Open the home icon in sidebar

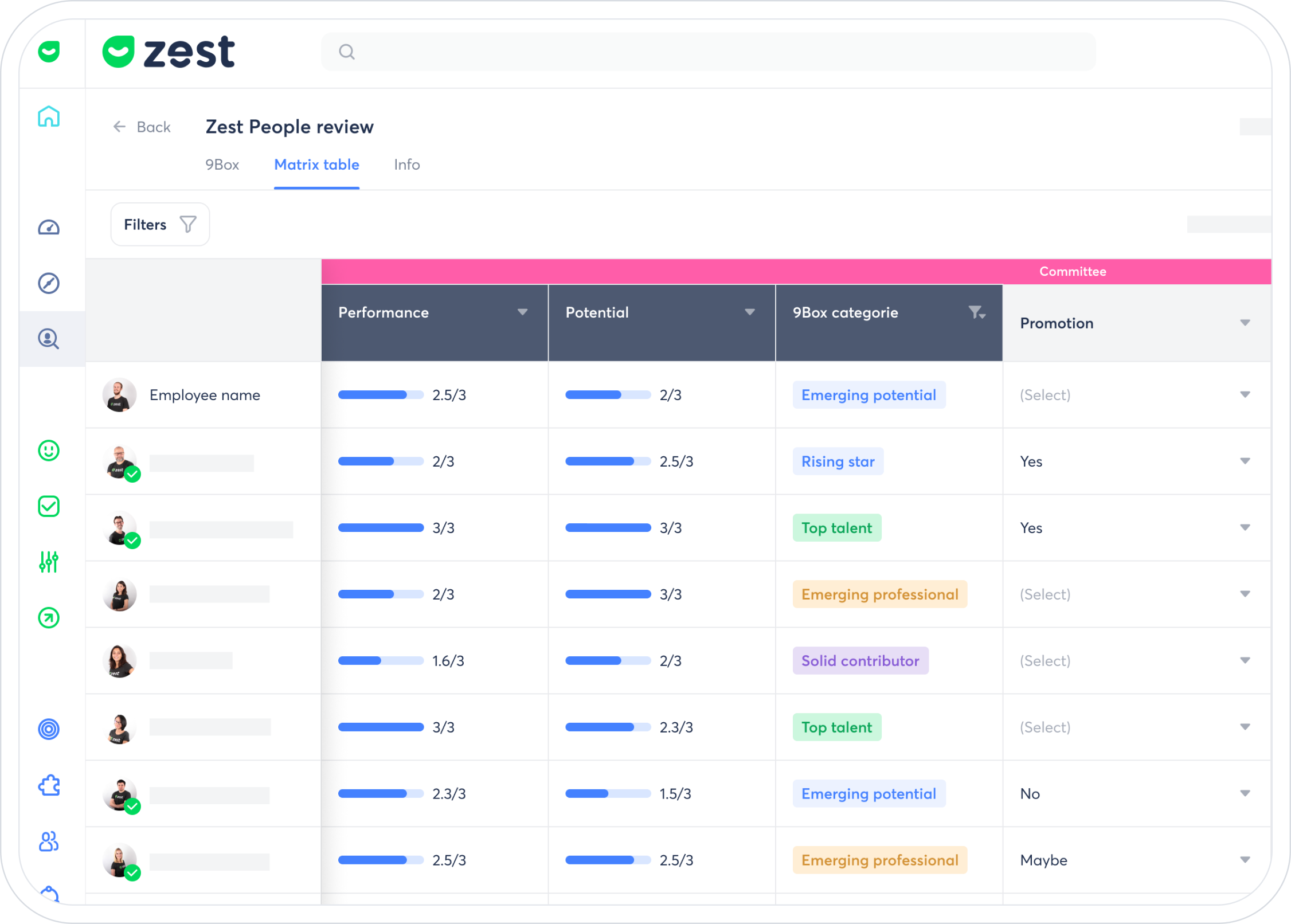49,116
